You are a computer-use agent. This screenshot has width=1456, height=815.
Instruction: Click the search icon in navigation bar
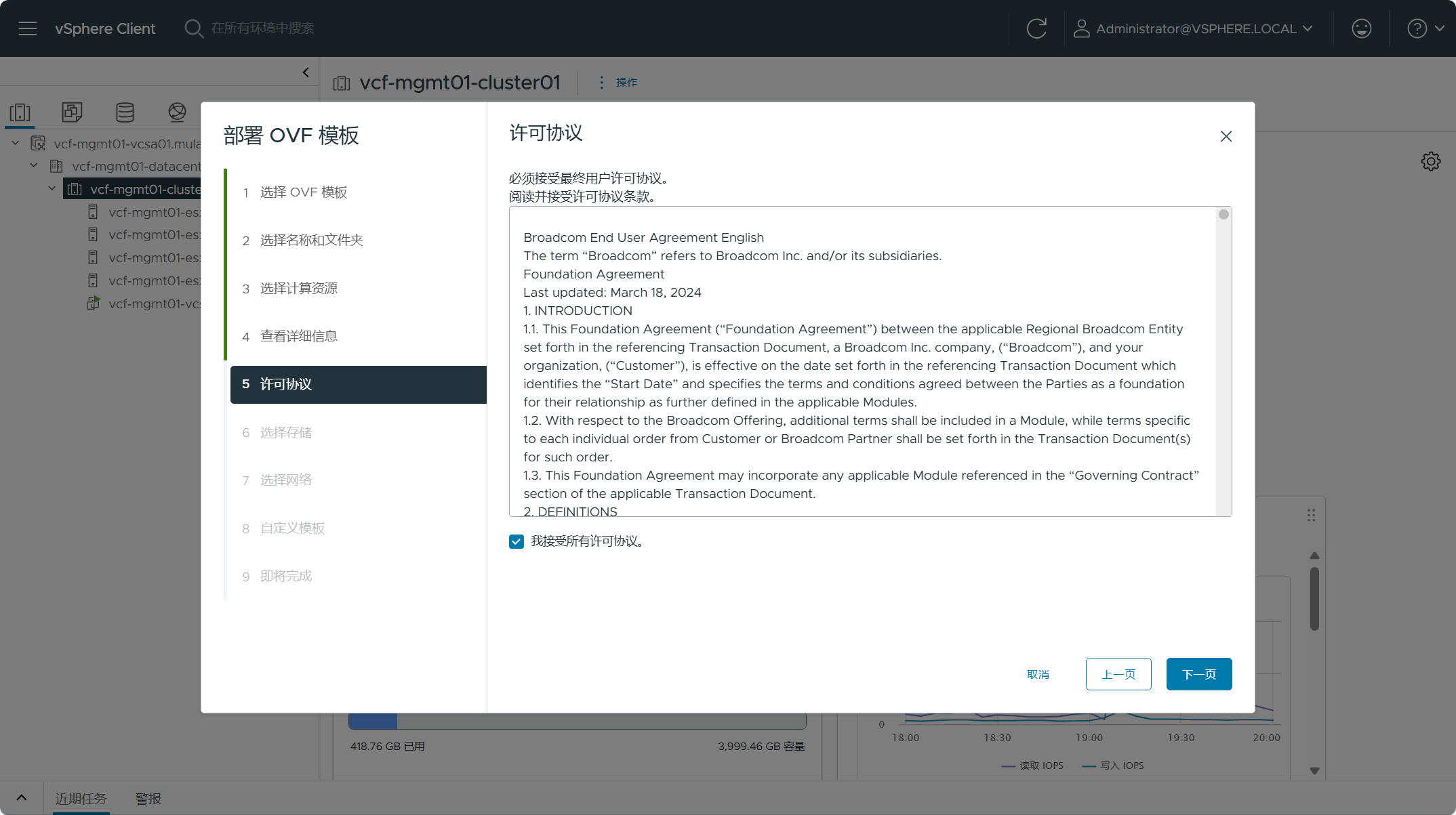tap(195, 28)
